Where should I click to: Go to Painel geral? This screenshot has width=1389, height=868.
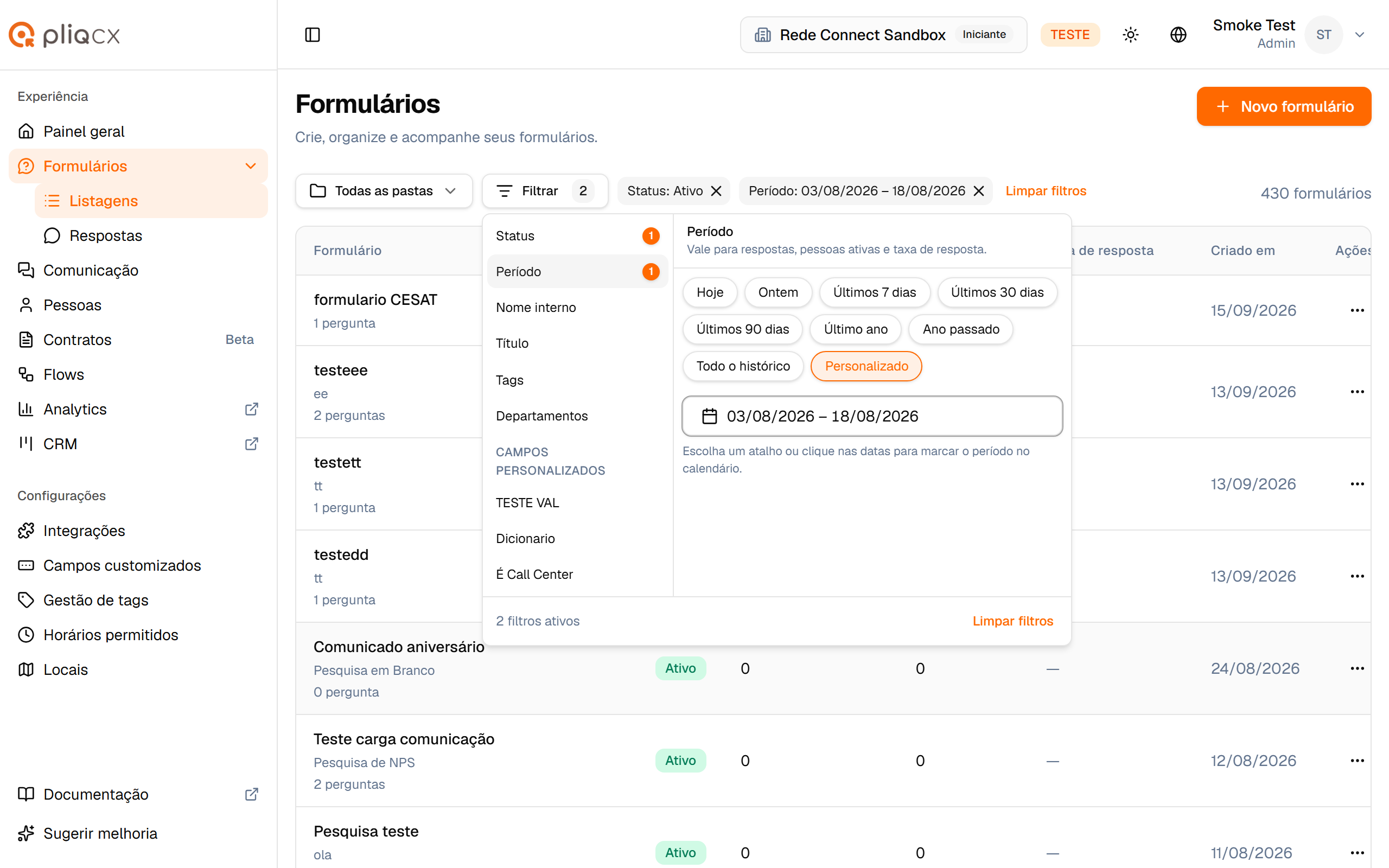point(138,131)
